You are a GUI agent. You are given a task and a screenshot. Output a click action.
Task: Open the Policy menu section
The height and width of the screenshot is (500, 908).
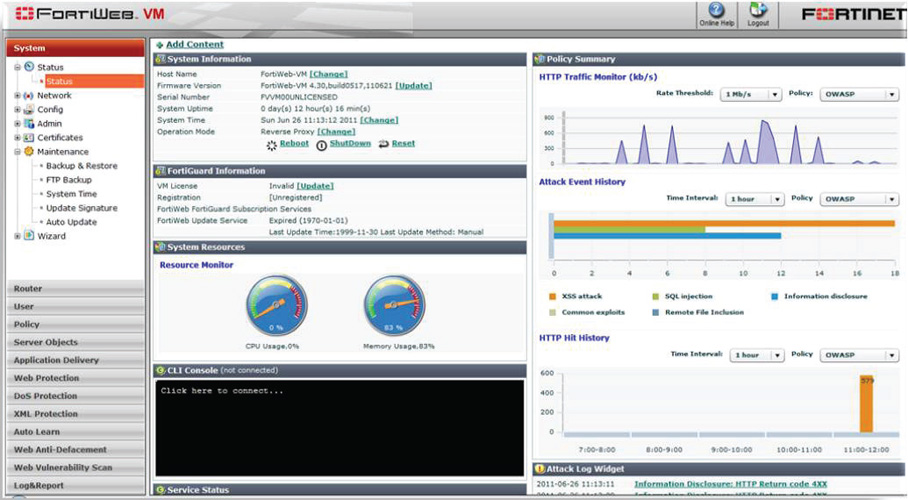coord(75,324)
